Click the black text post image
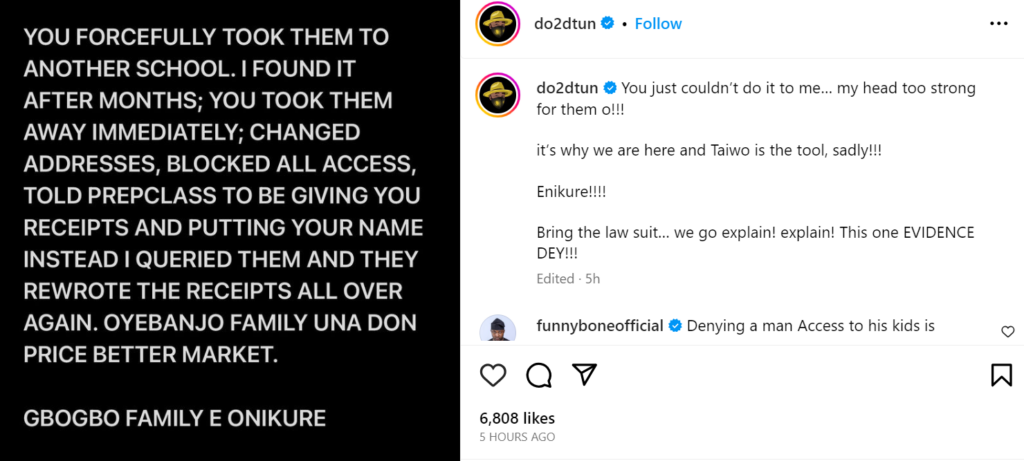The image size is (1024, 461). (229, 230)
